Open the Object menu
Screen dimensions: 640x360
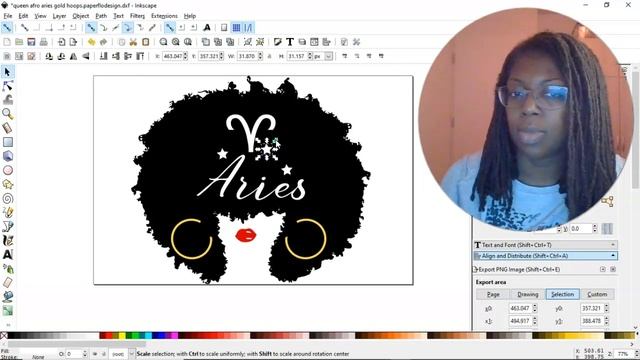pyautogui.click(x=80, y=16)
